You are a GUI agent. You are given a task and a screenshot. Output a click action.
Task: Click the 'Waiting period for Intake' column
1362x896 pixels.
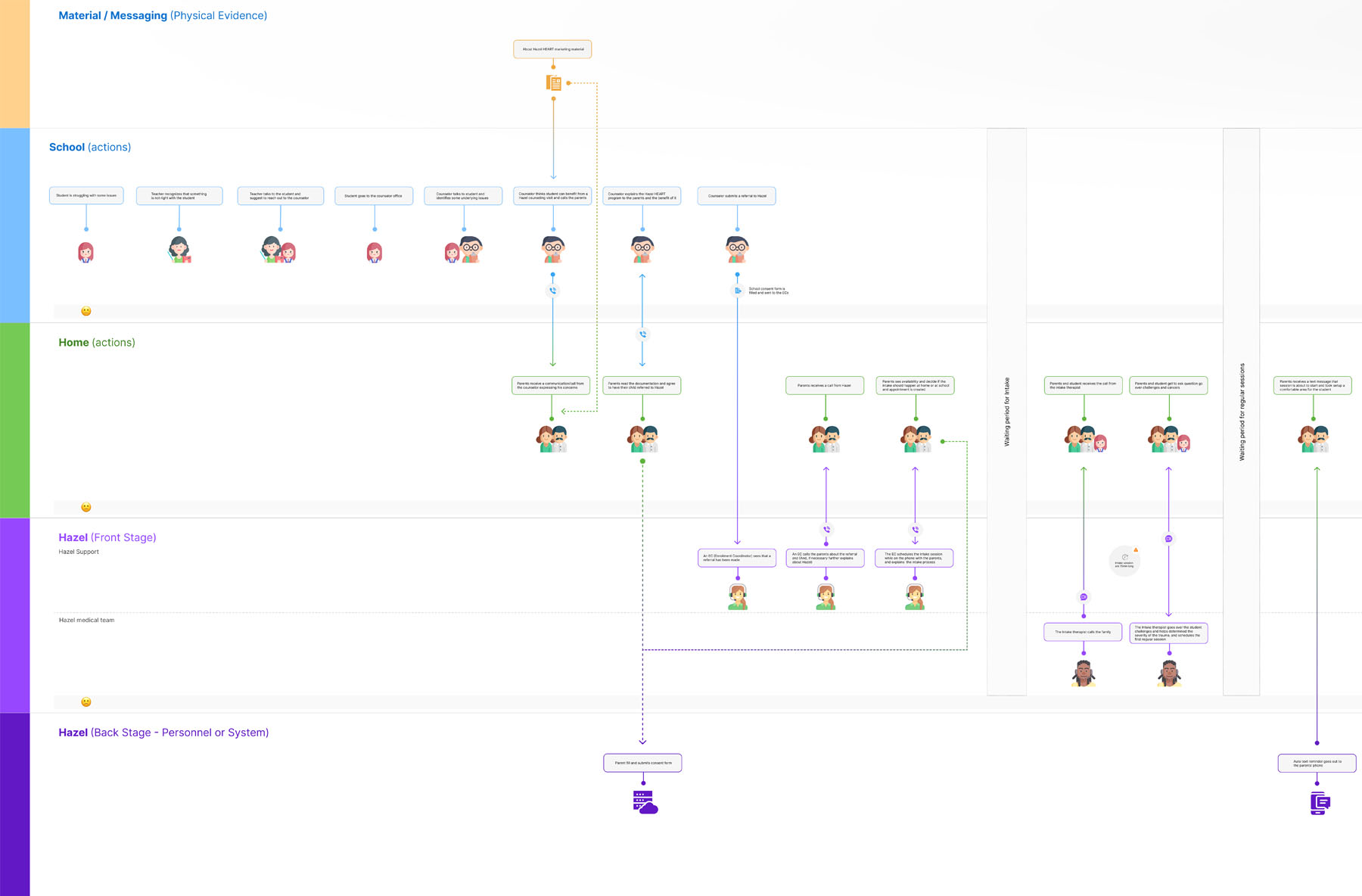pos(1006,412)
